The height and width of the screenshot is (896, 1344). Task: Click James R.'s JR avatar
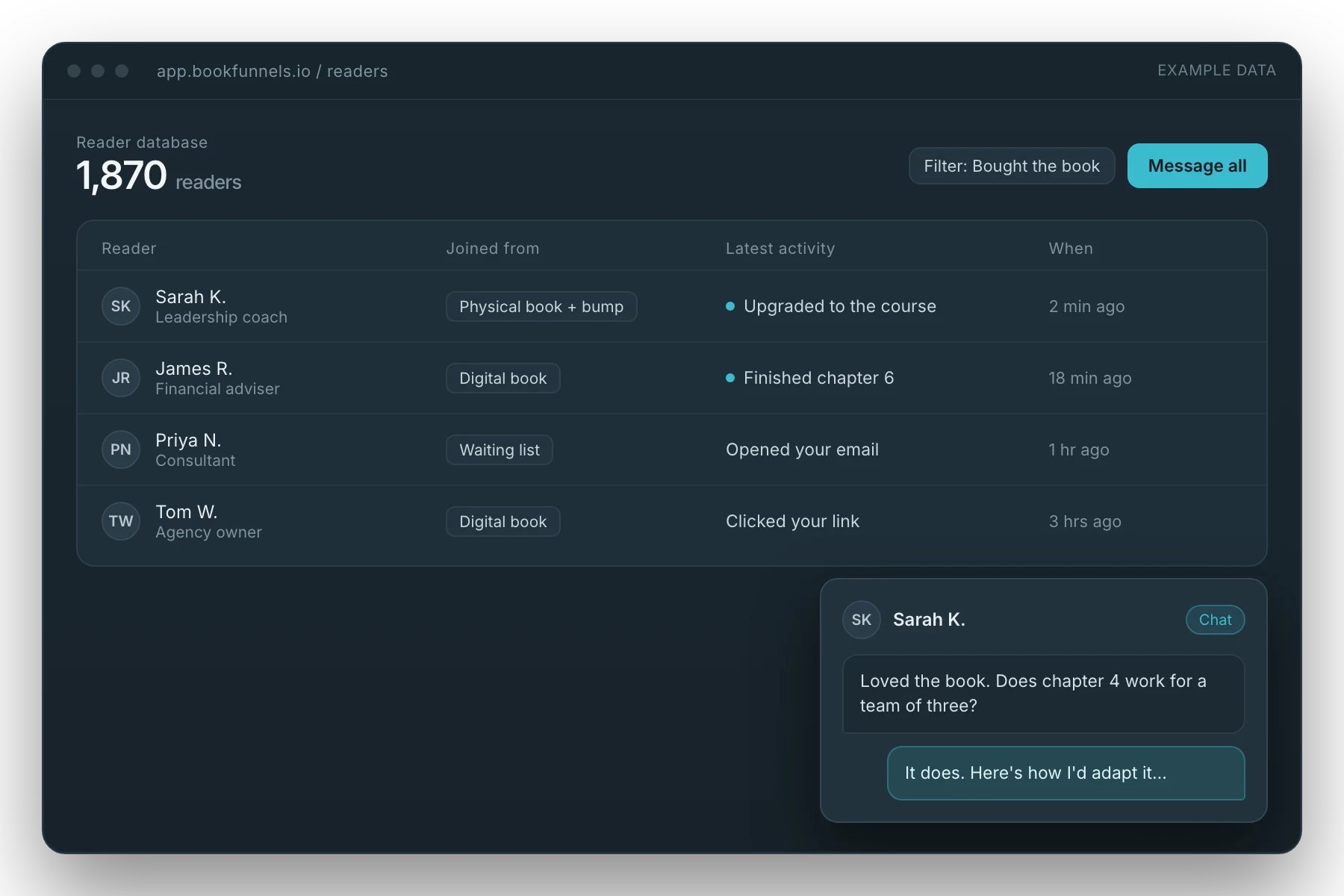[x=121, y=378]
